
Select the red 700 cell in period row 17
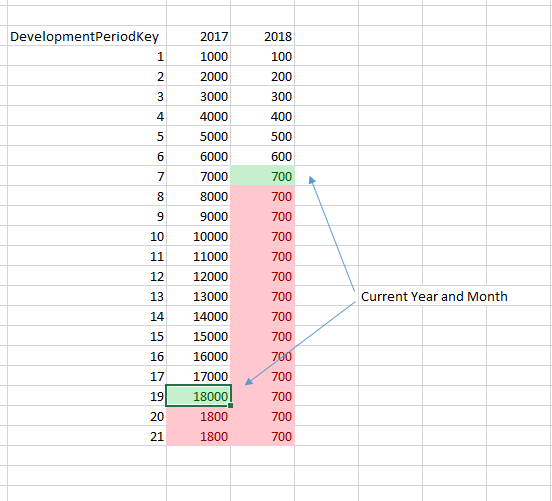[263, 376]
